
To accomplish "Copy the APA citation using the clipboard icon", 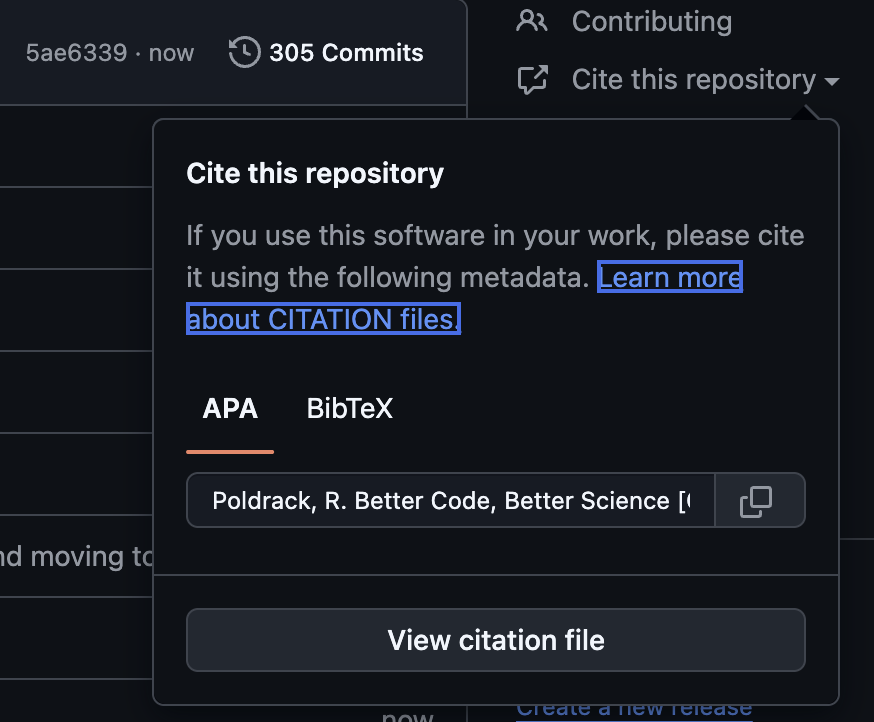I will [760, 500].
